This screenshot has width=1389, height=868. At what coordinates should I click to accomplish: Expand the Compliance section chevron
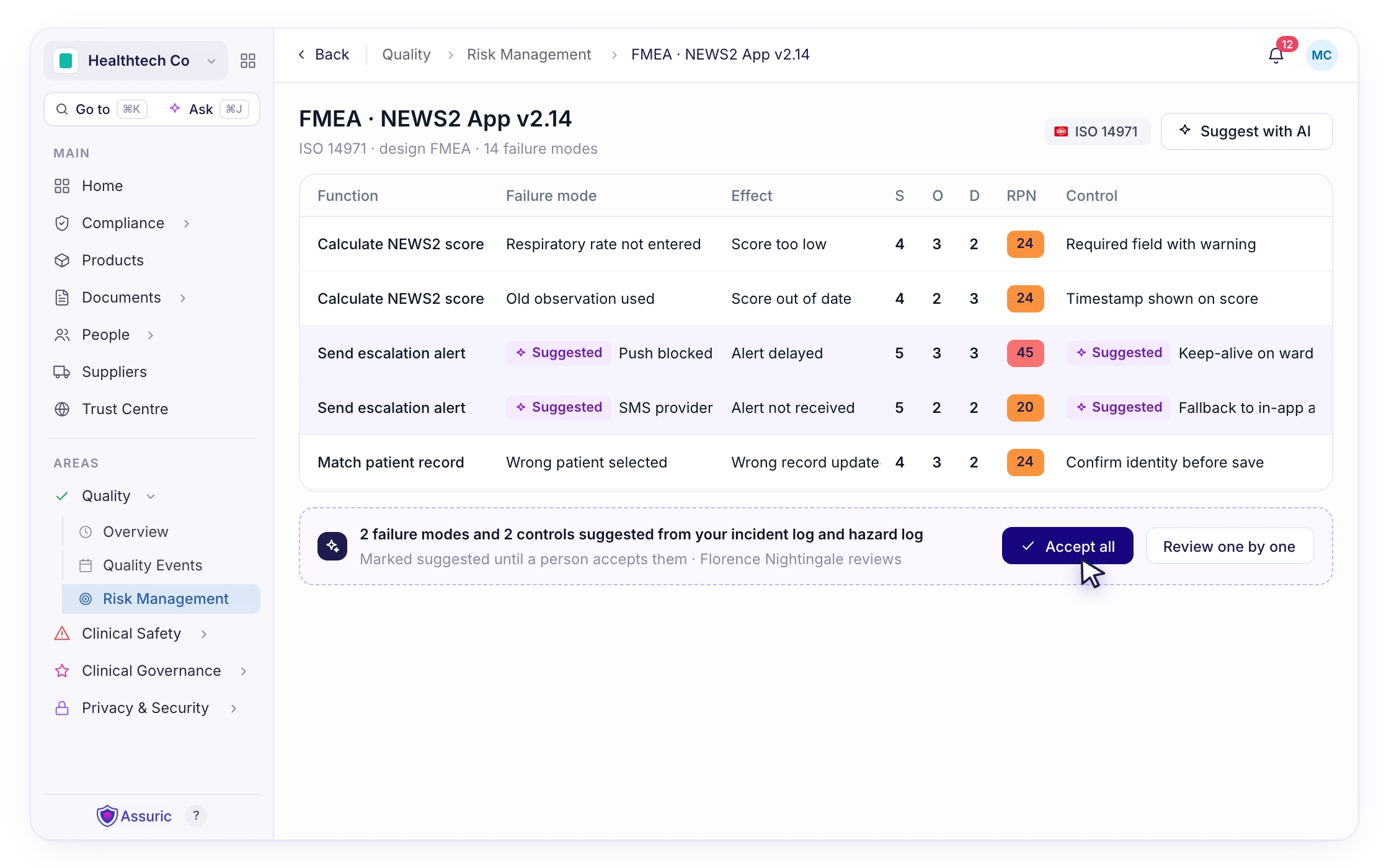(x=187, y=223)
